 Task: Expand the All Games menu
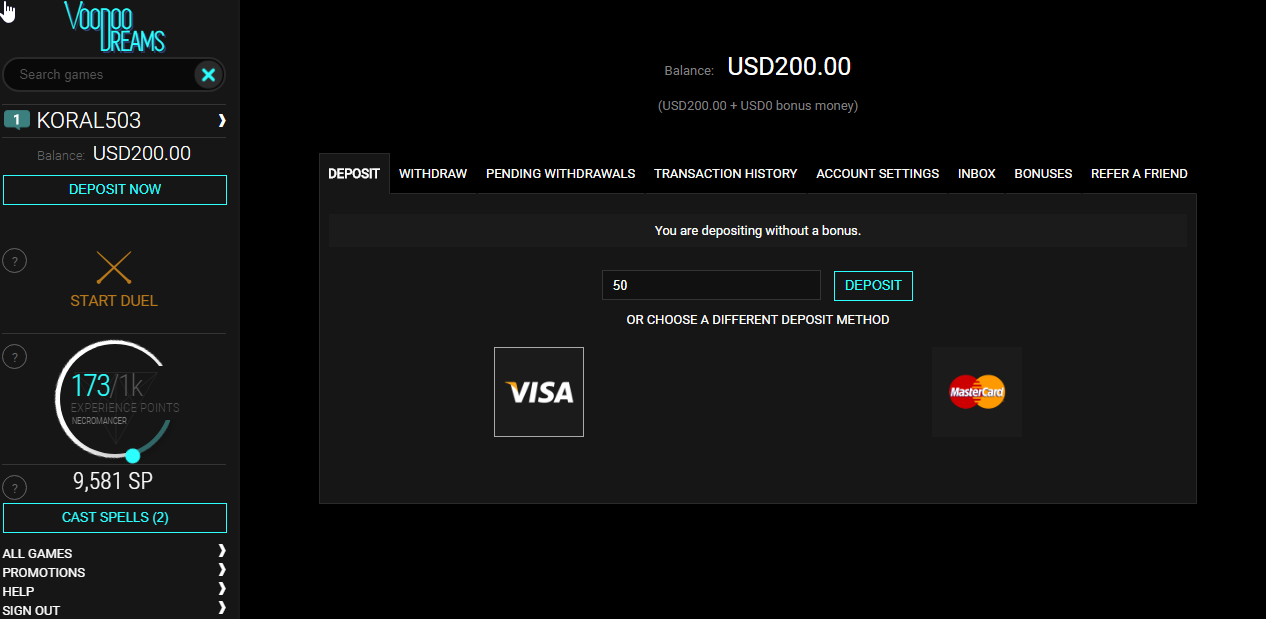coord(222,551)
